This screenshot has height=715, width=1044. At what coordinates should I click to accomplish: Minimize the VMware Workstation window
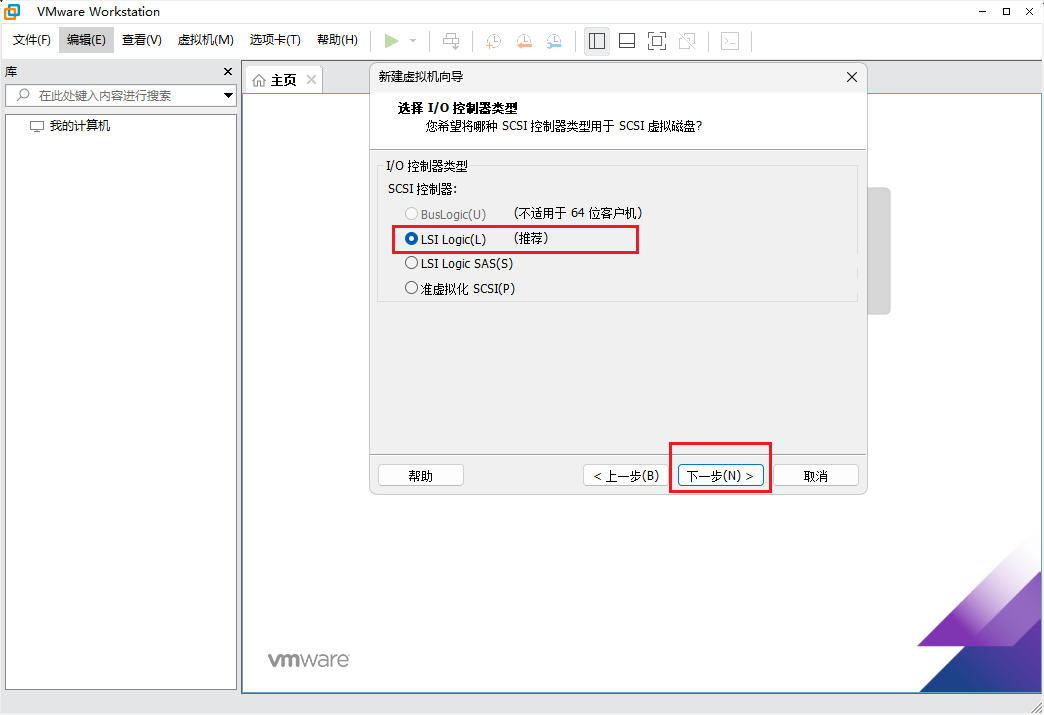point(983,11)
